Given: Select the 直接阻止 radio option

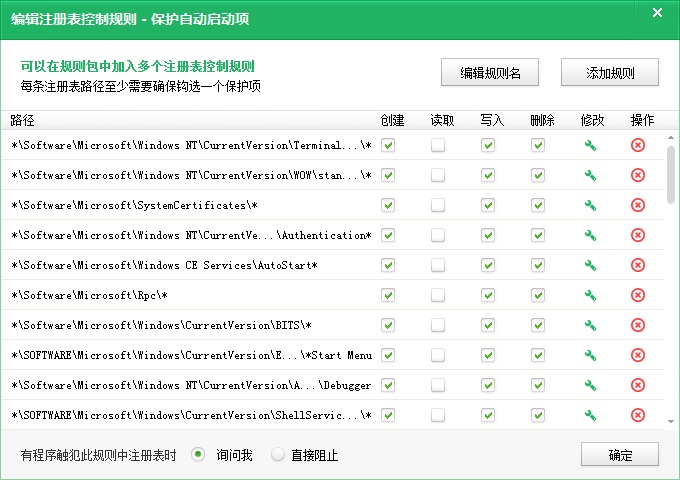Looking at the screenshot, I should point(279,455).
